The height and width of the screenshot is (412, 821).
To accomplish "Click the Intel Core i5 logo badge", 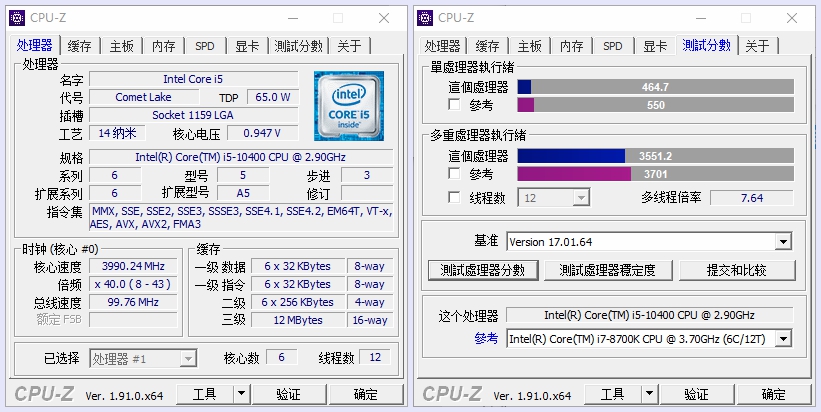I will [349, 106].
